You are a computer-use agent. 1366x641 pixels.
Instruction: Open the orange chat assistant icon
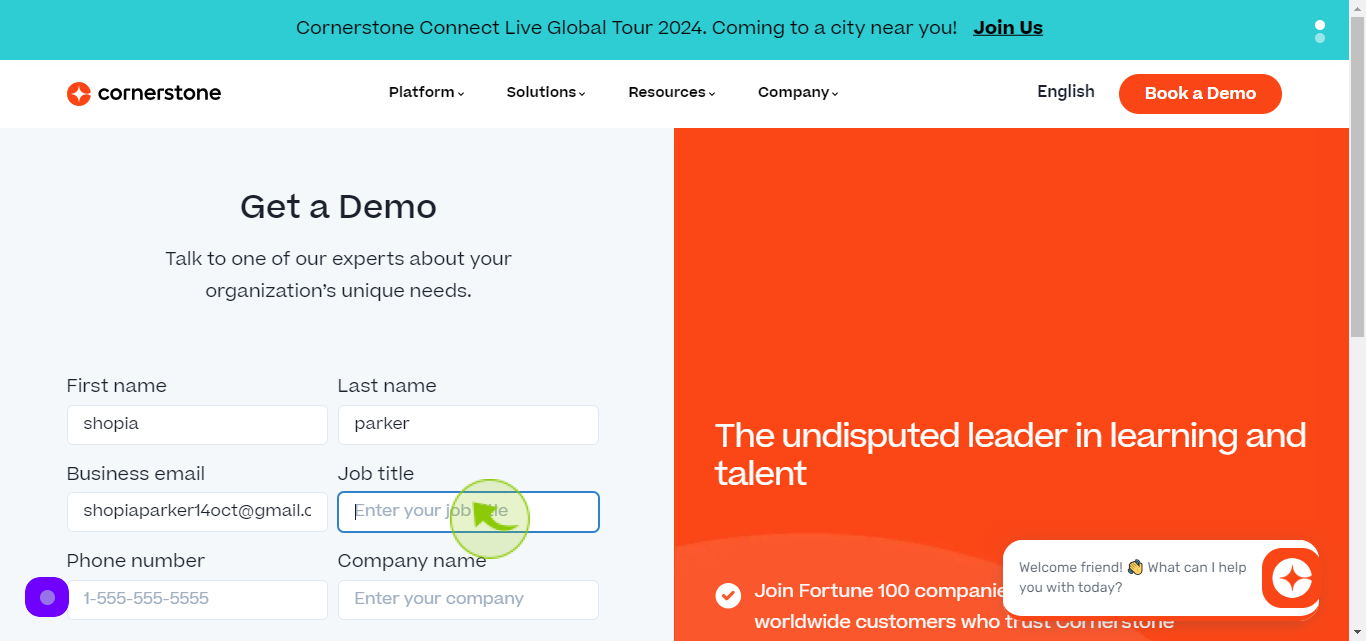pos(1291,578)
